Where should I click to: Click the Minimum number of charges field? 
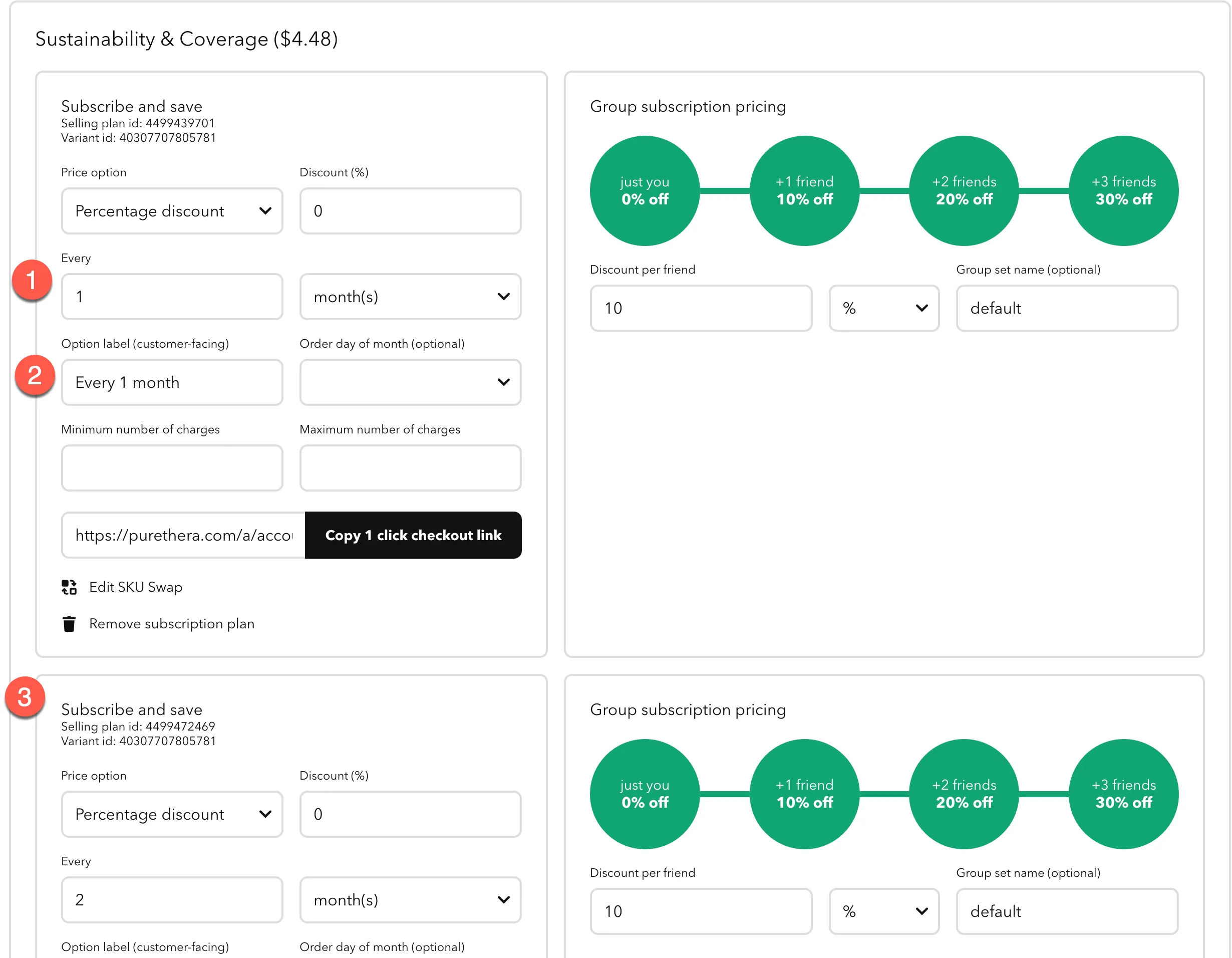171,468
